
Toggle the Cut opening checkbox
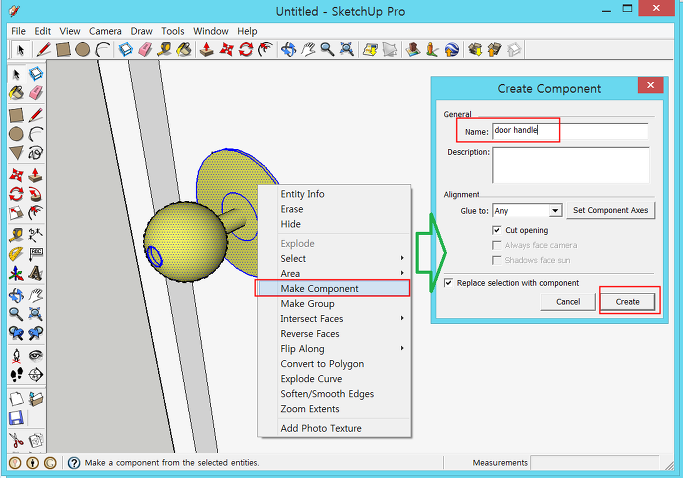click(x=497, y=230)
